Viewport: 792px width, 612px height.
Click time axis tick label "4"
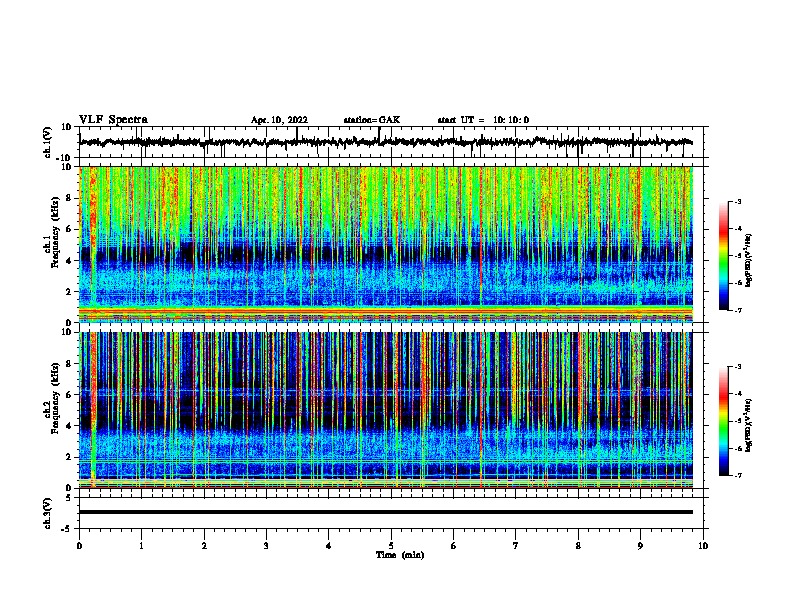[329, 546]
